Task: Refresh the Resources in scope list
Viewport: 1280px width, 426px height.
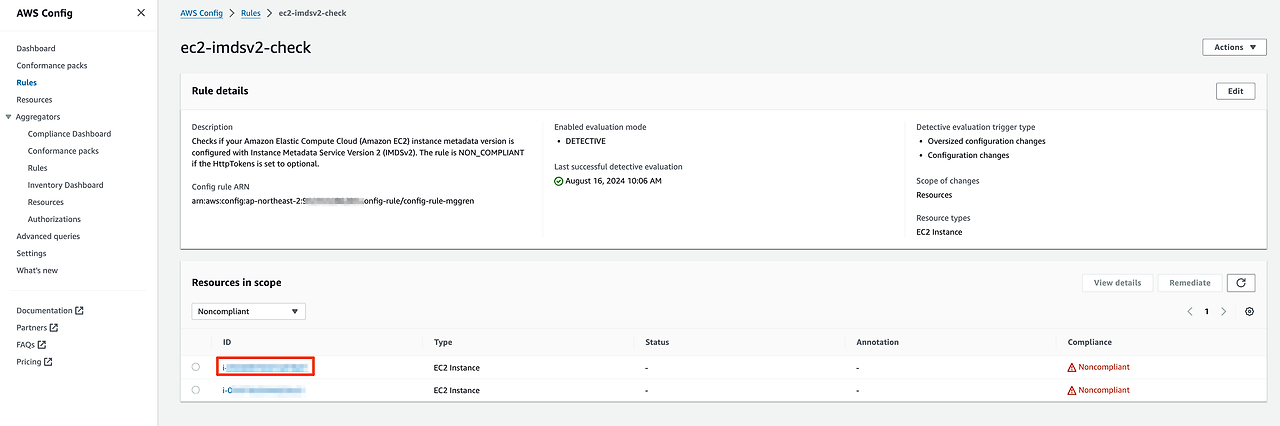Action: tap(1241, 283)
